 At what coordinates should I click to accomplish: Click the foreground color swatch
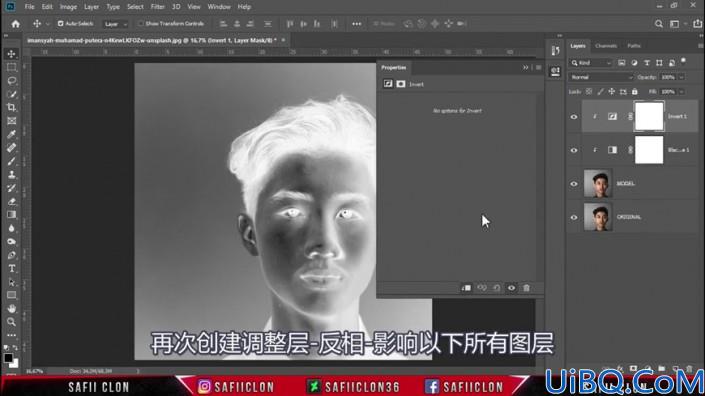point(8,358)
